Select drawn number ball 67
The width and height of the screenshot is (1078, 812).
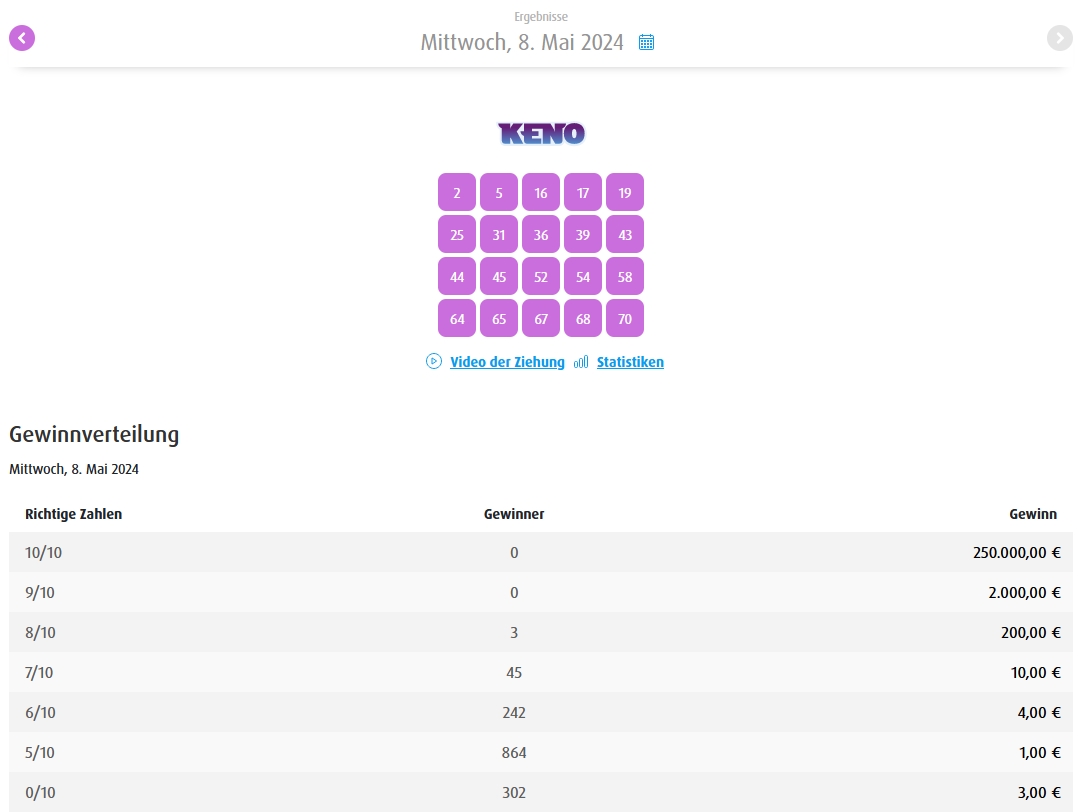[x=541, y=318]
